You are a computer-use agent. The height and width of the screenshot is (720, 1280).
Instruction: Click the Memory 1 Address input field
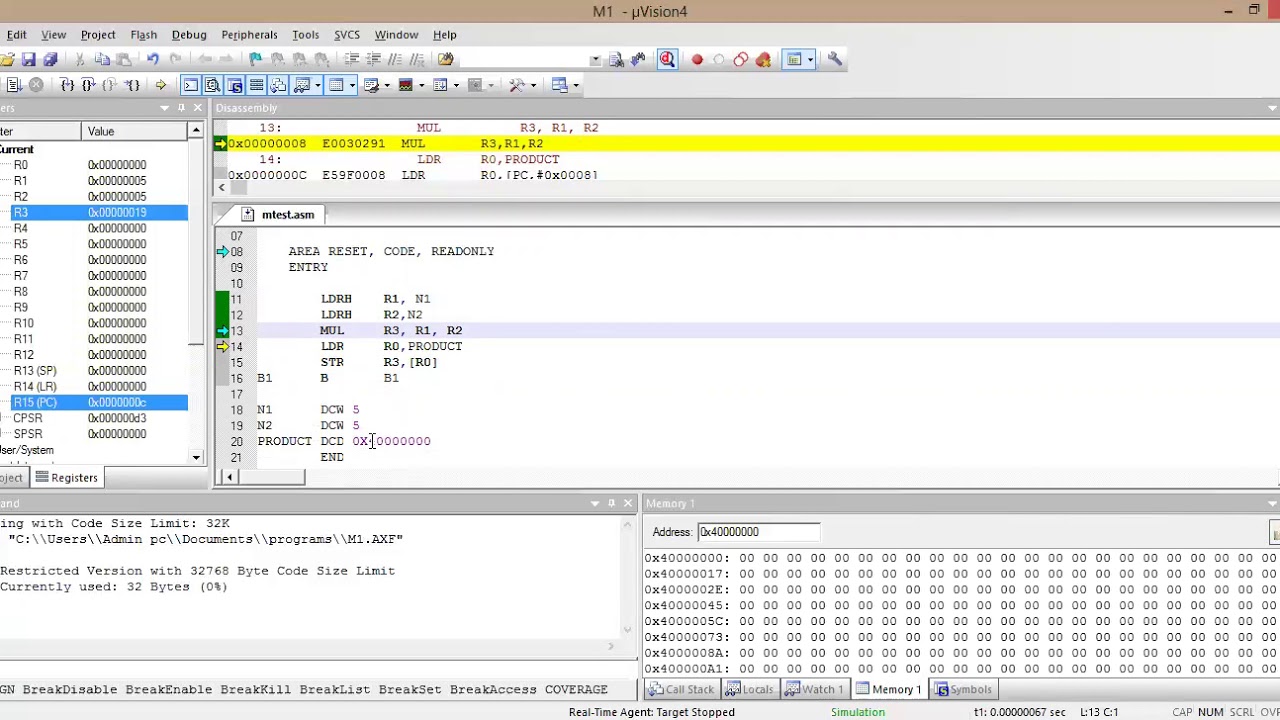758,532
